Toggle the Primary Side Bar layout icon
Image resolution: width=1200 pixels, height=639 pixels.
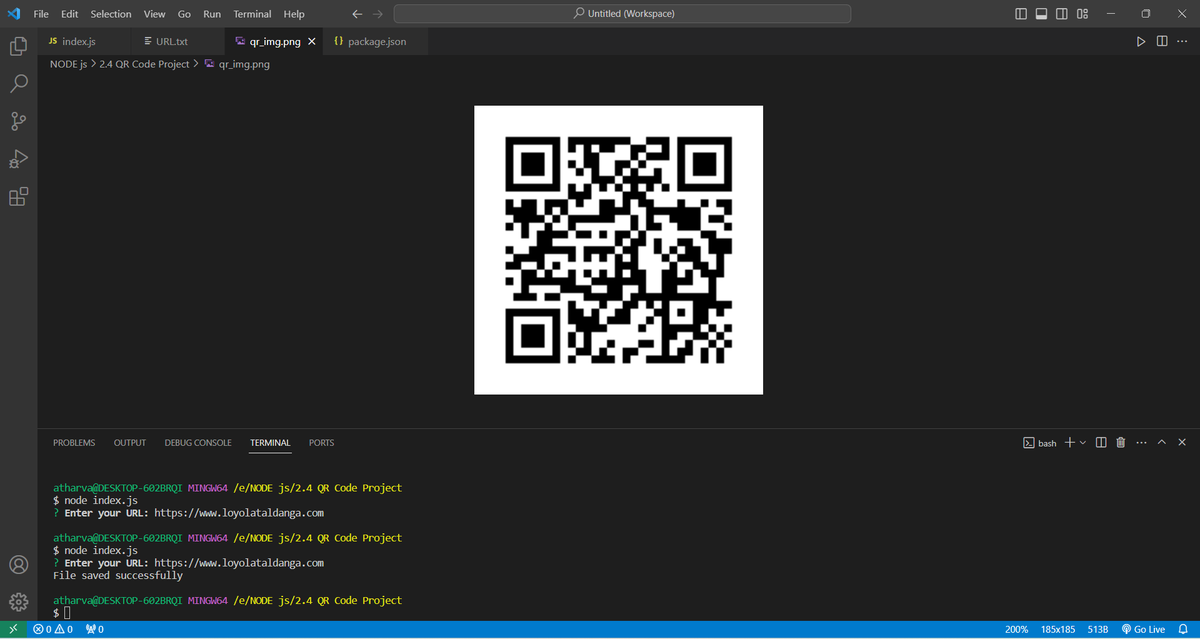point(1019,13)
